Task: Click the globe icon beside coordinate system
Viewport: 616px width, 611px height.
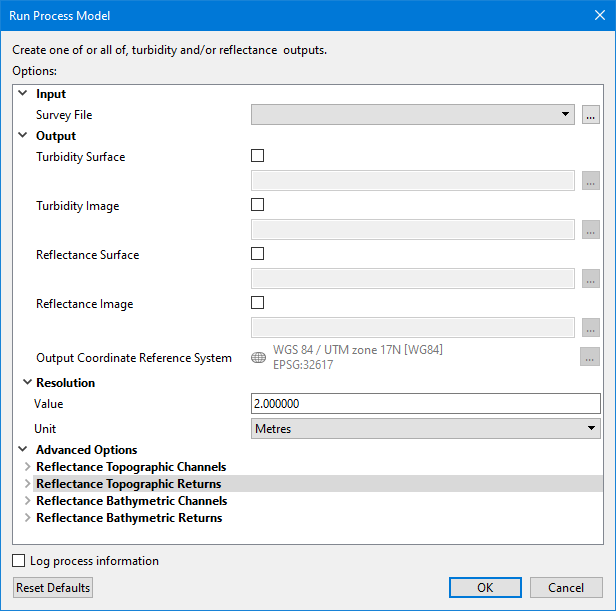Action: click(x=258, y=358)
